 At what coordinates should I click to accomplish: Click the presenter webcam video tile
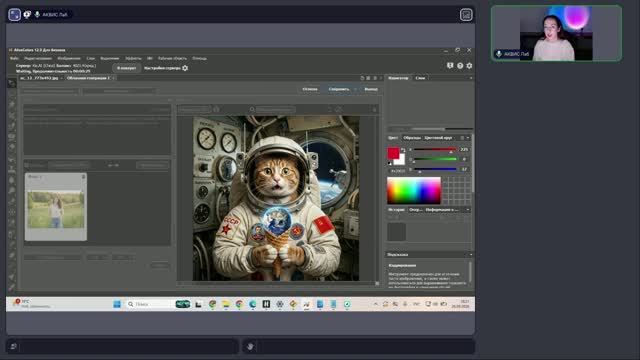click(x=556, y=33)
